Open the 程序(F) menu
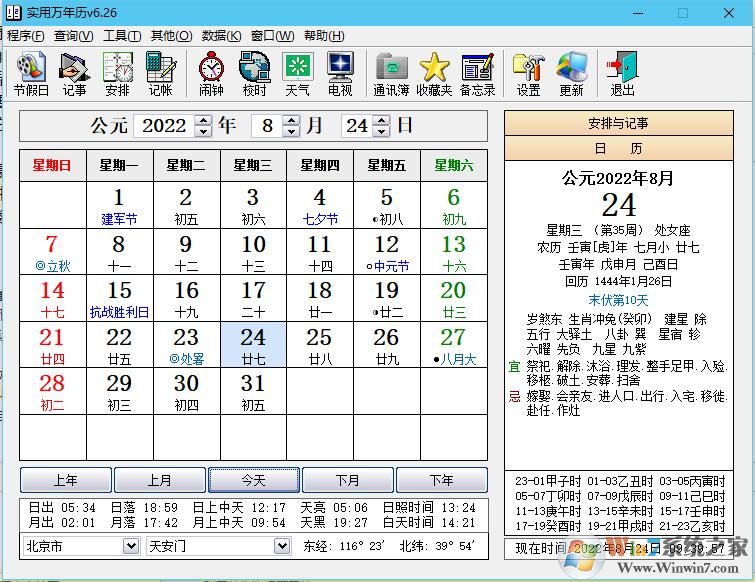The height and width of the screenshot is (582, 755). (25, 36)
